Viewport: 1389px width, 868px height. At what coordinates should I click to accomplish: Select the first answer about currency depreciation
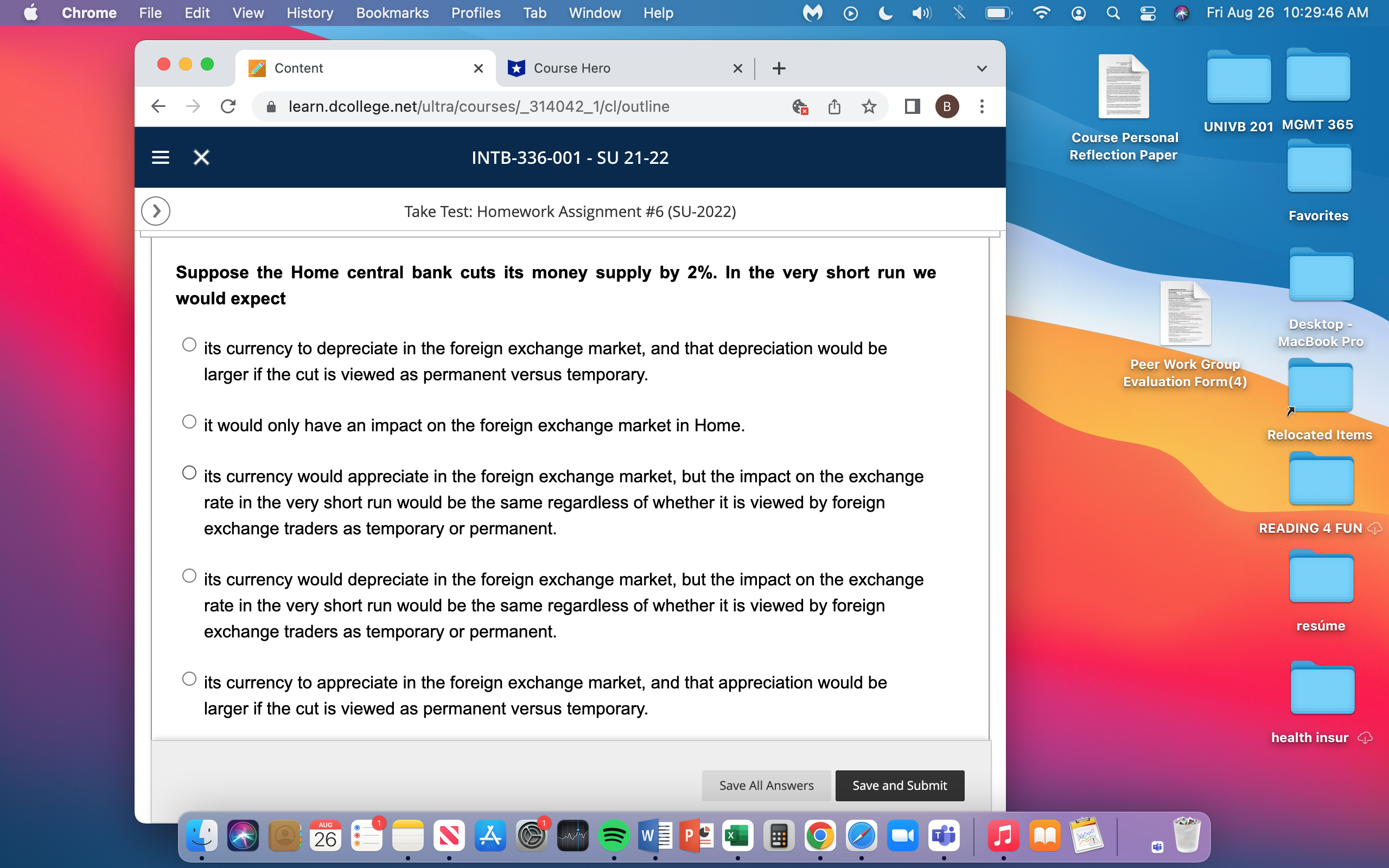coord(189,344)
